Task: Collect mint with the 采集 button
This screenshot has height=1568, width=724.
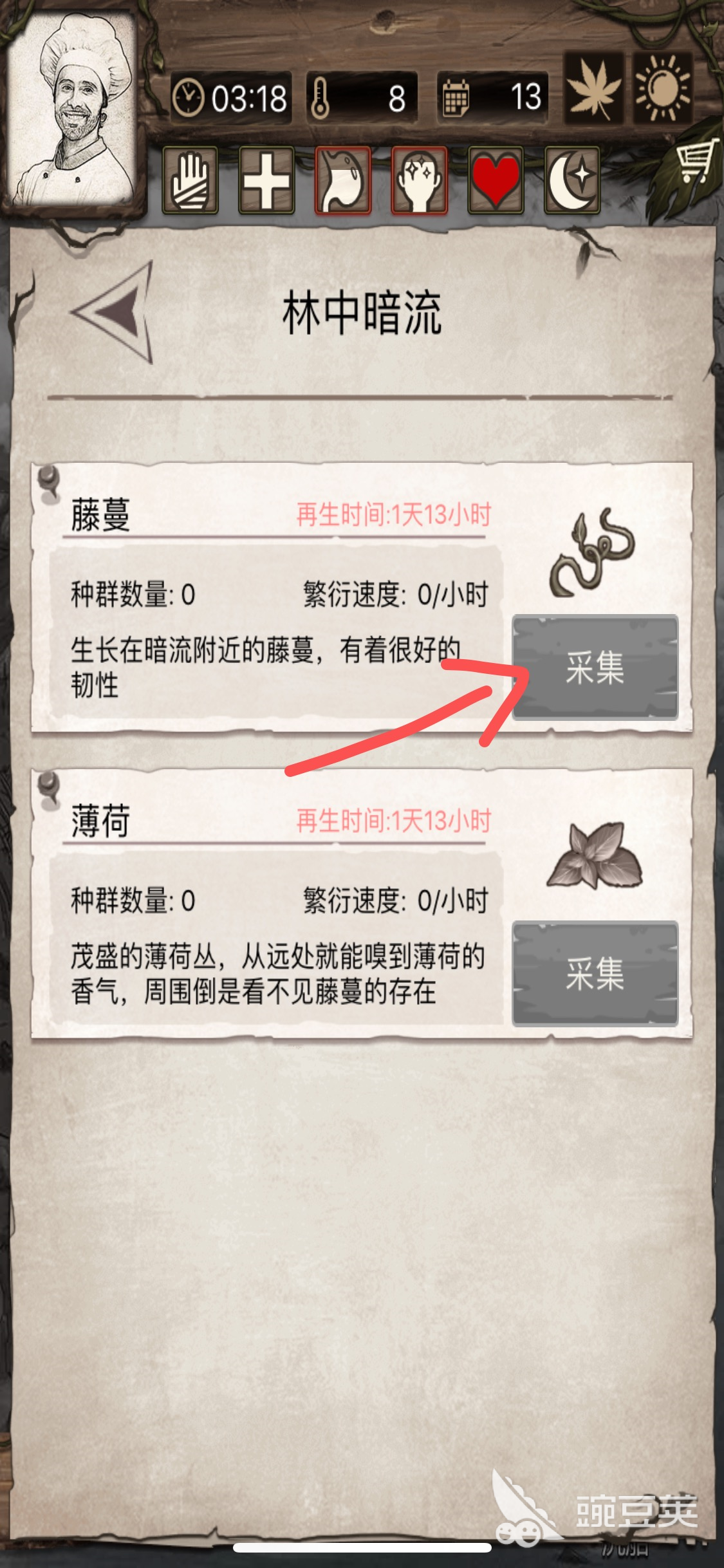Action: click(595, 973)
